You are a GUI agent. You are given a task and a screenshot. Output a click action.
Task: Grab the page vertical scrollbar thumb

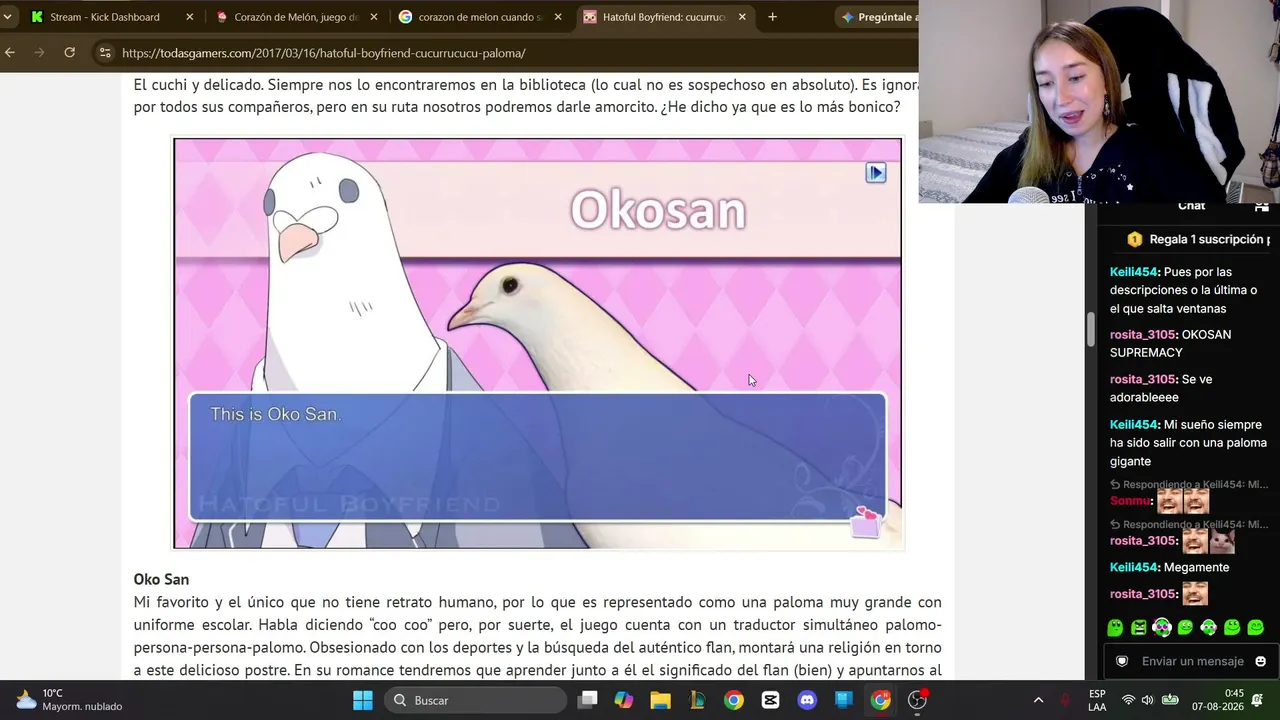tap(1091, 330)
